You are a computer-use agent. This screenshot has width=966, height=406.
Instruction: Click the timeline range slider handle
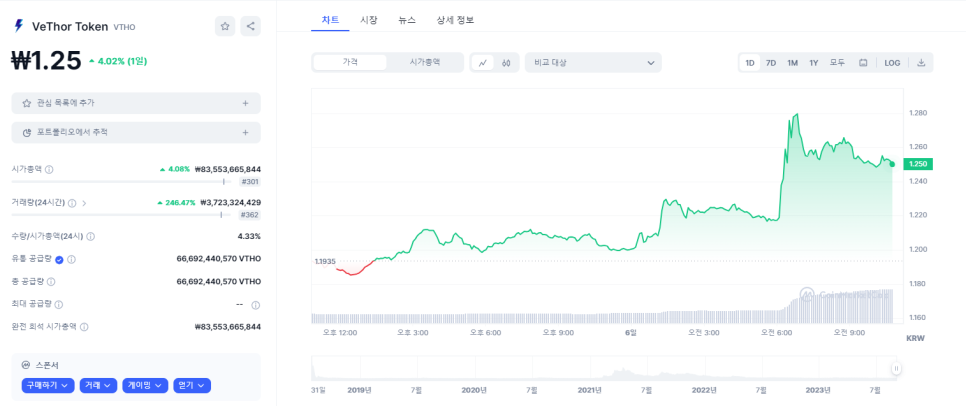coord(896,369)
